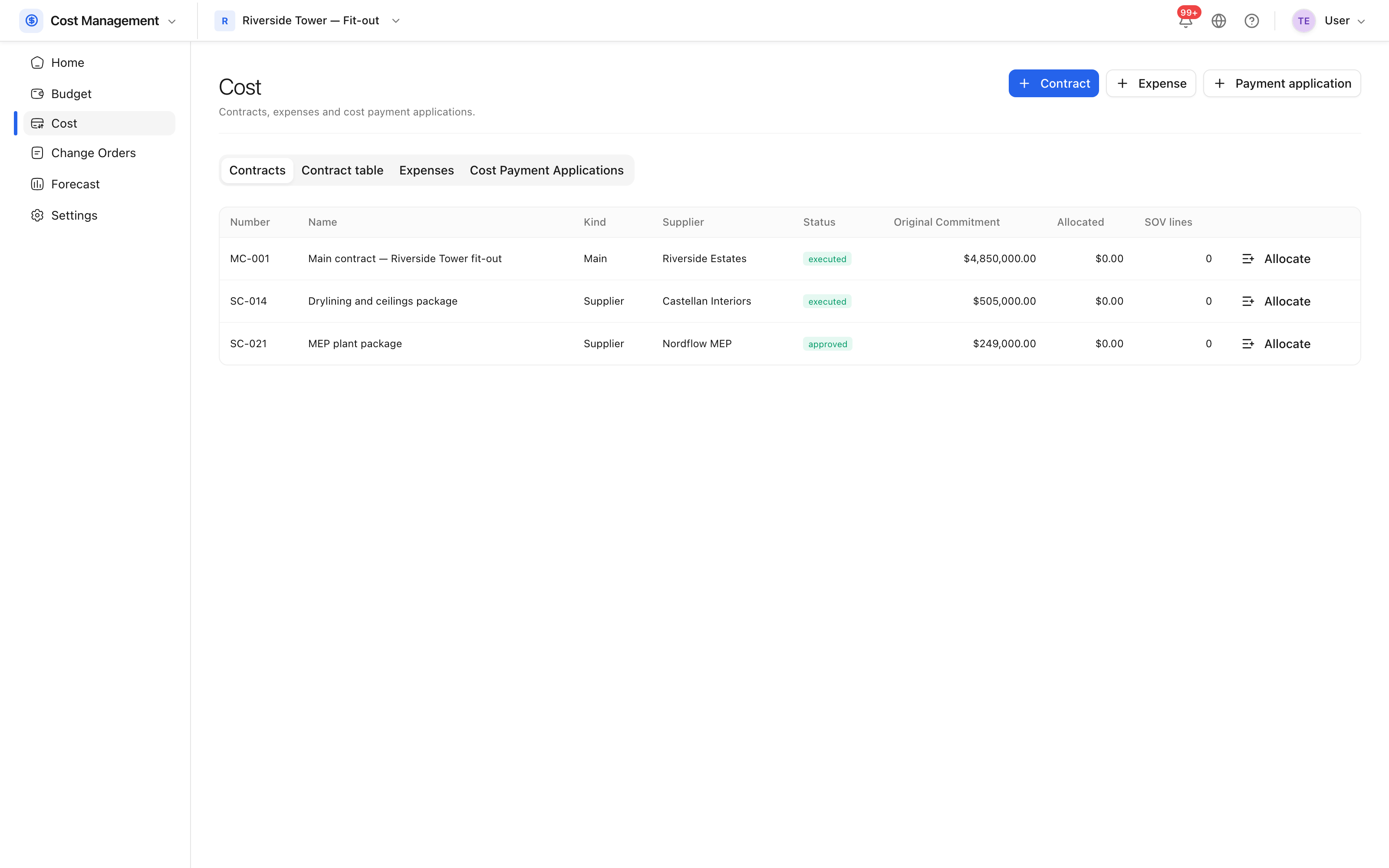Click the Original Commitment column header
The image size is (1389, 868).
[946, 222]
